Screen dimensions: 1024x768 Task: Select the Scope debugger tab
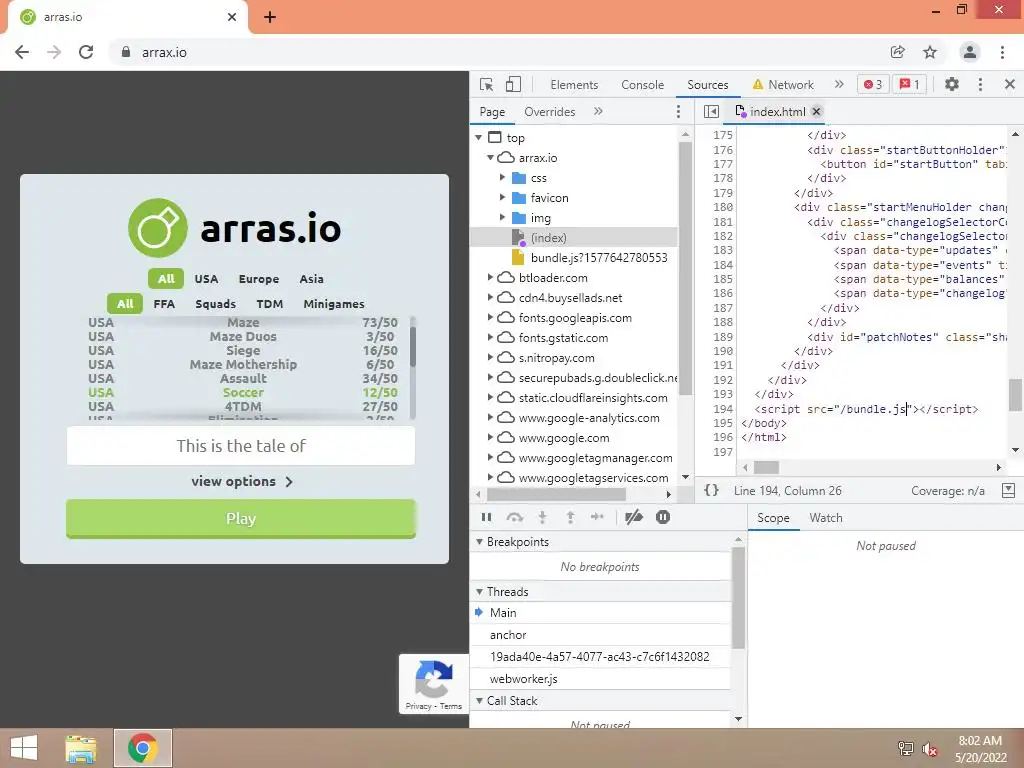click(x=773, y=518)
